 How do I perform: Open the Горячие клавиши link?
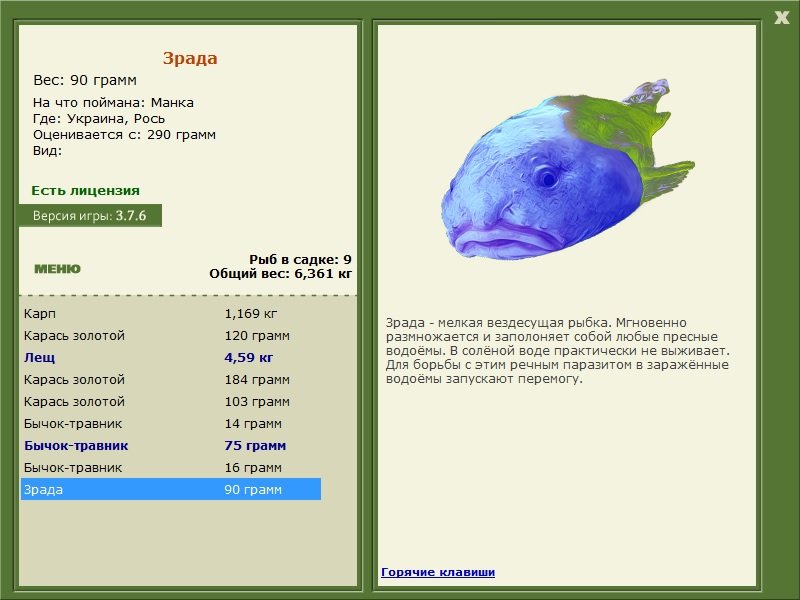point(438,572)
